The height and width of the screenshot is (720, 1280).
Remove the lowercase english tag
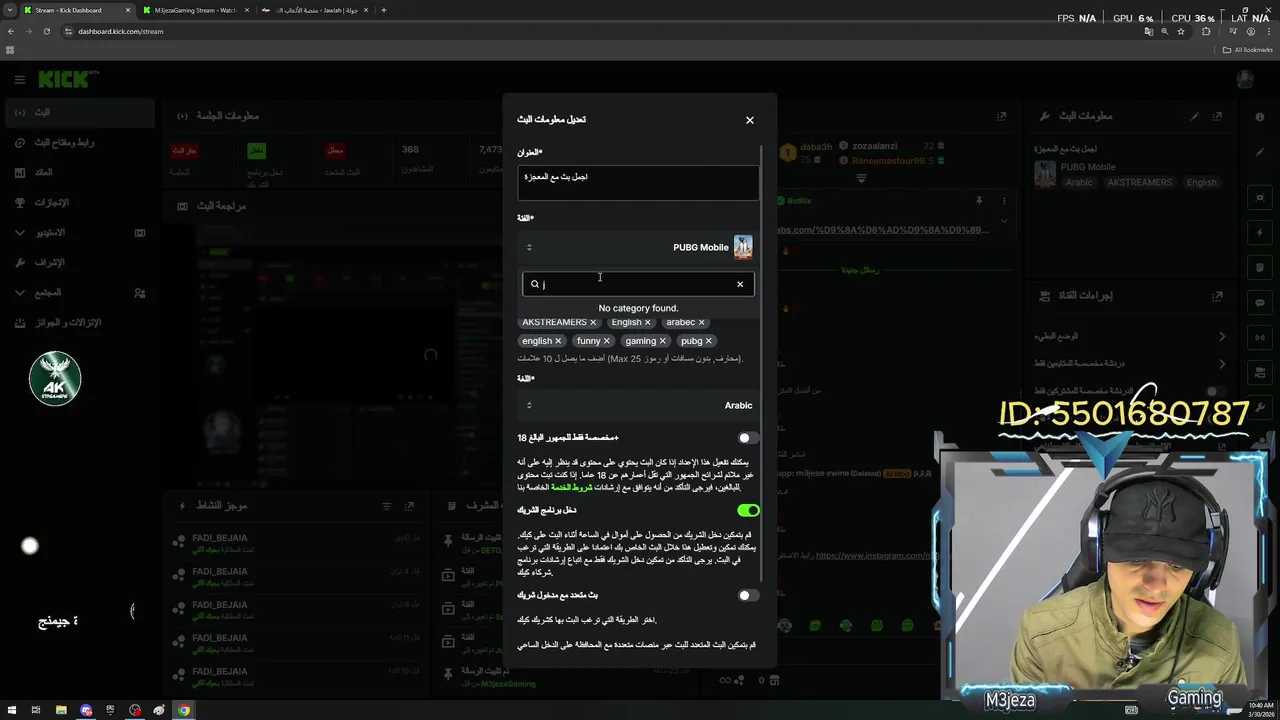pyautogui.click(x=558, y=341)
